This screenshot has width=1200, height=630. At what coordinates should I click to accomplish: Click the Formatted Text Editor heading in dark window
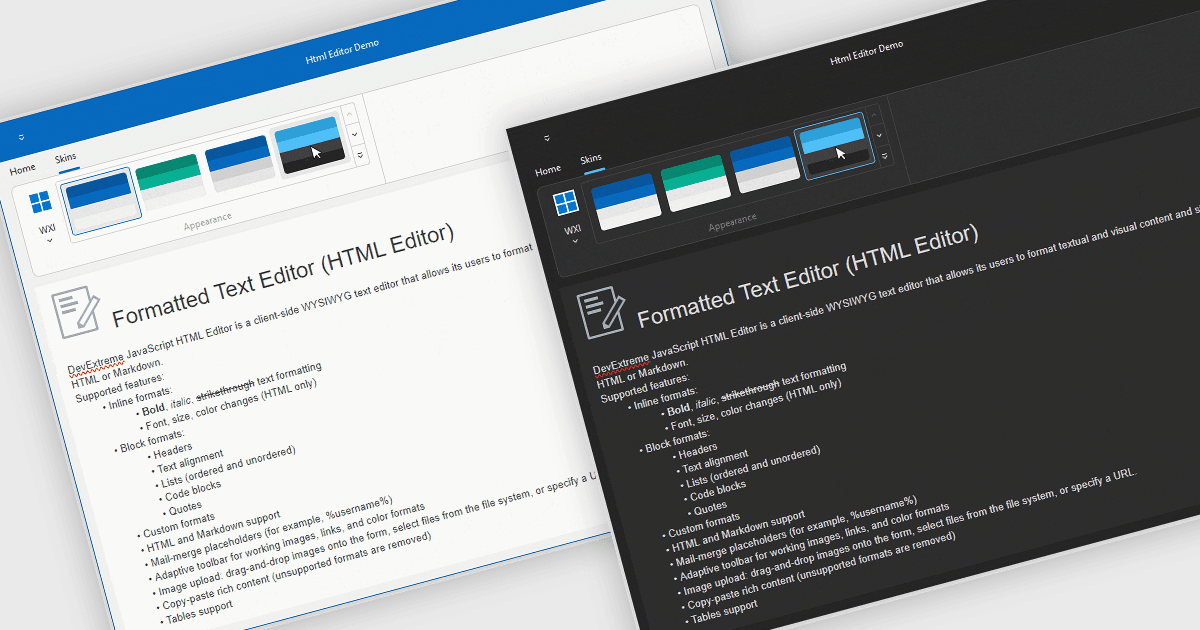(808, 278)
